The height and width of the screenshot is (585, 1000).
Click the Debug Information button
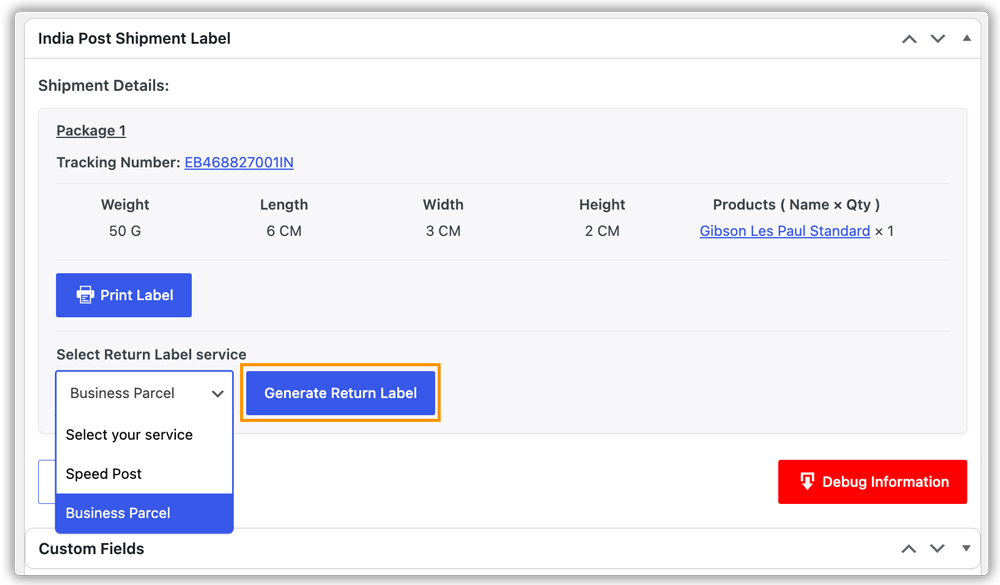tap(872, 482)
